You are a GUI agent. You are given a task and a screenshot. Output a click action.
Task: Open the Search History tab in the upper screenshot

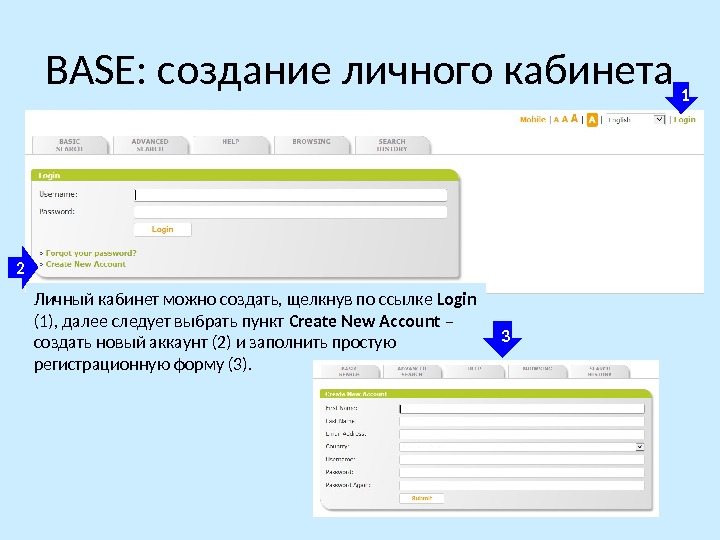coord(392,145)
